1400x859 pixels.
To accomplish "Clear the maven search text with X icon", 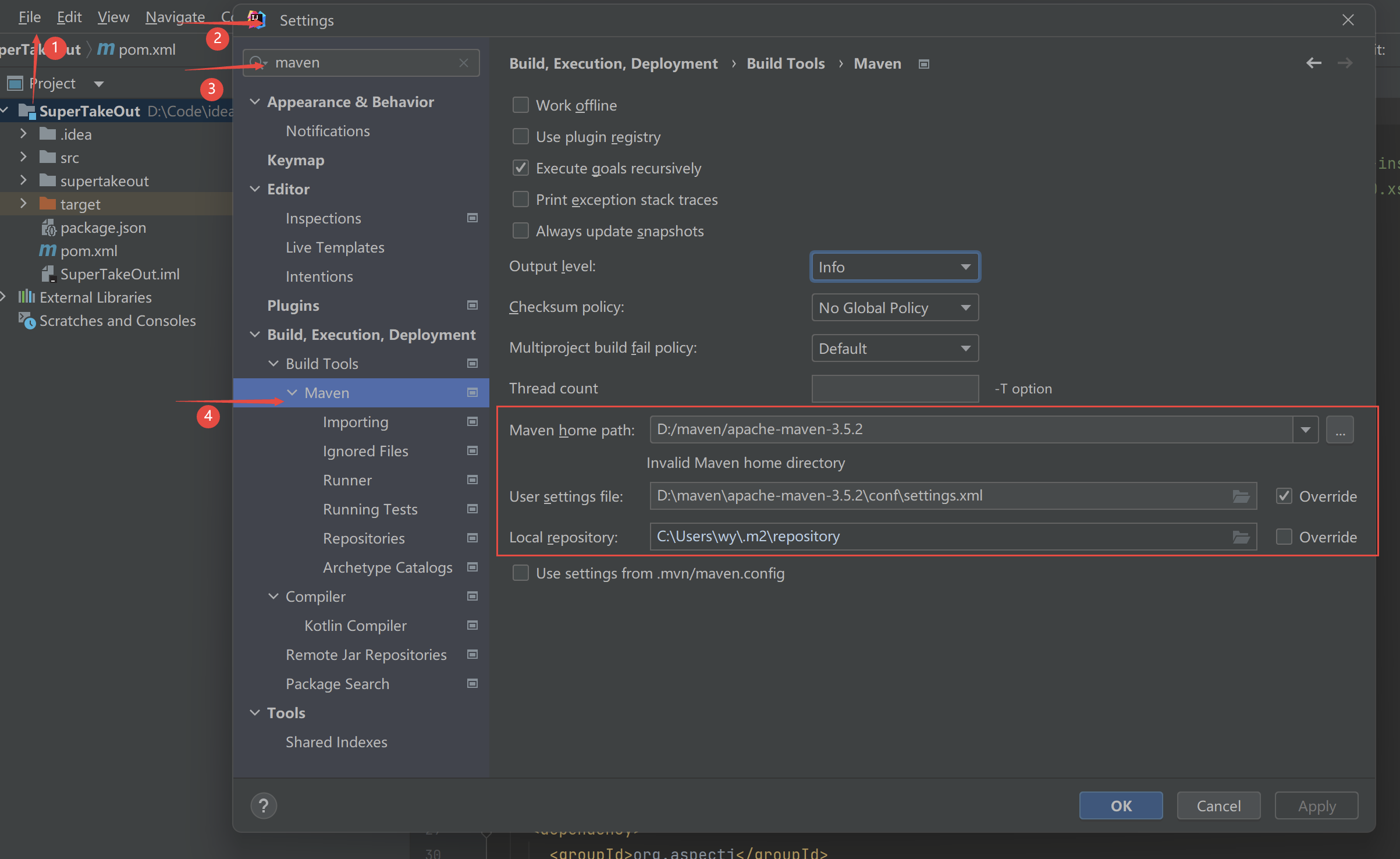I will (x=463, y=63).
